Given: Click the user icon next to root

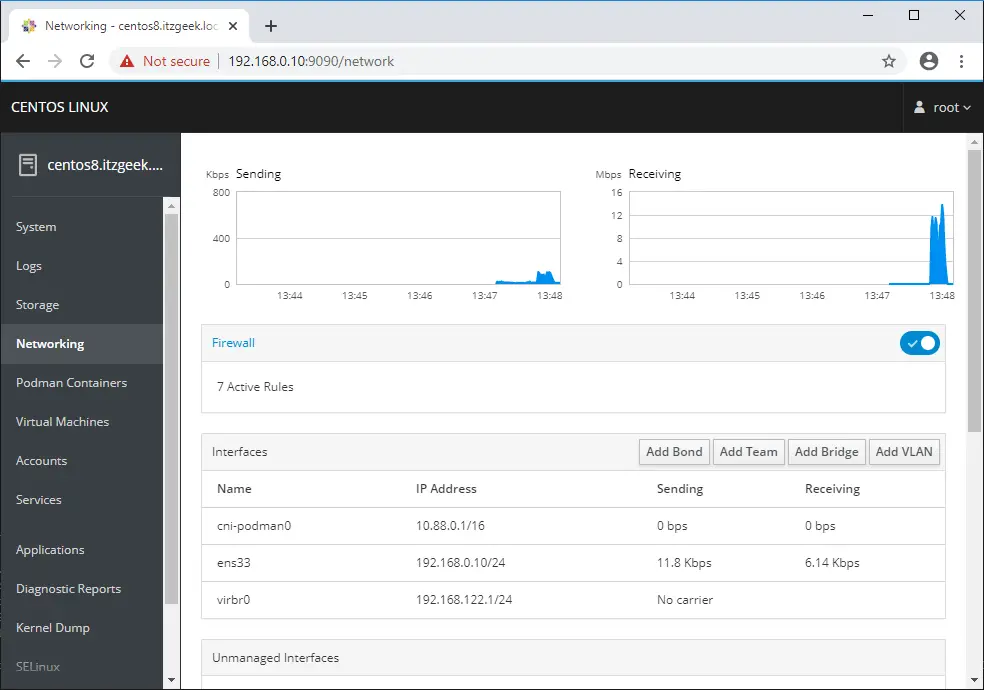Looking at the screenshot, I should click(919, 107).
